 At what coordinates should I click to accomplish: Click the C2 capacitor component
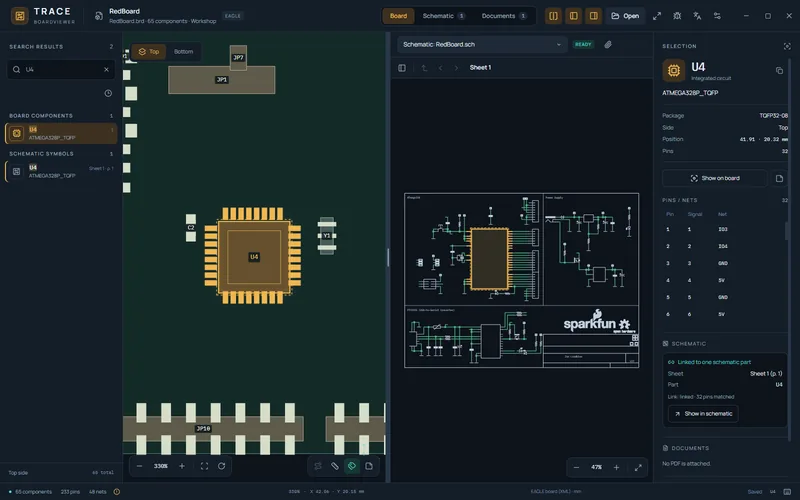191,228
